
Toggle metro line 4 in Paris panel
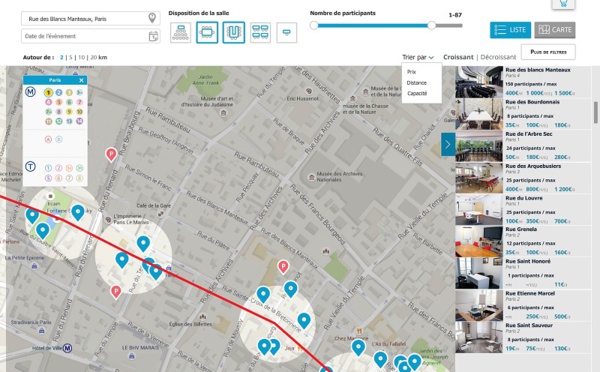48,102
